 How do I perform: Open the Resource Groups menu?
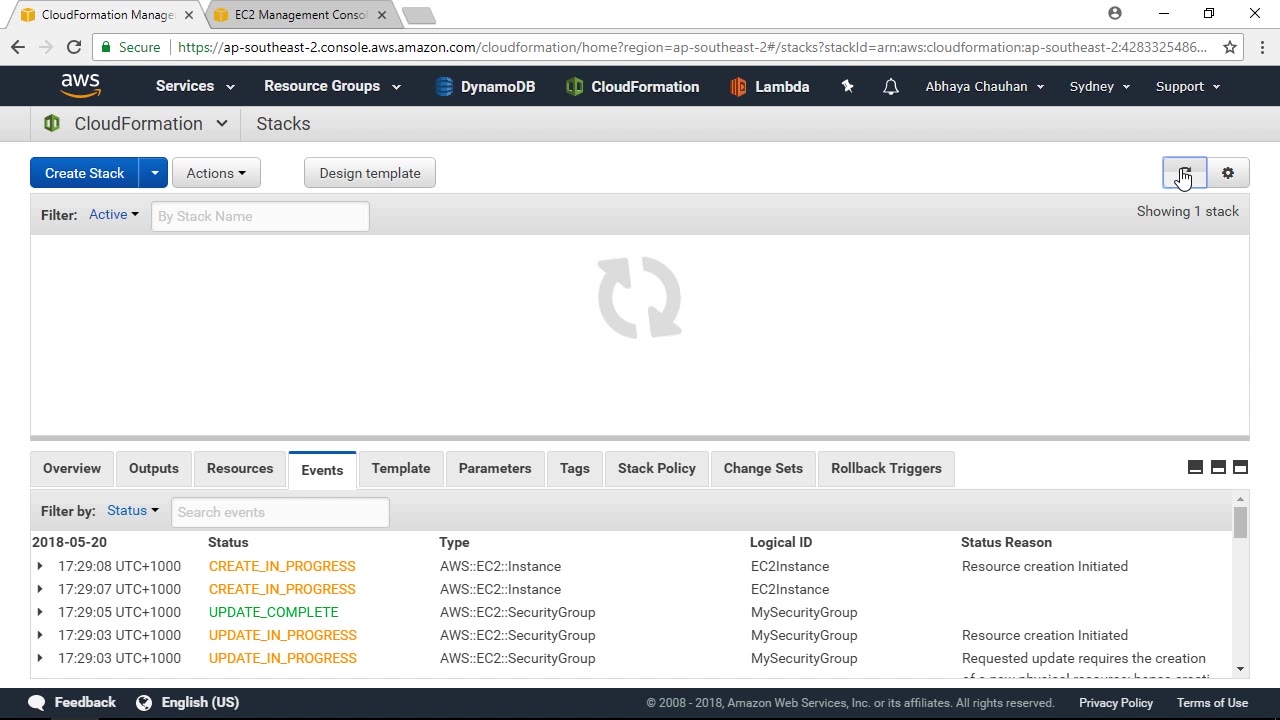pyautogui.click(x=332, y=86)
